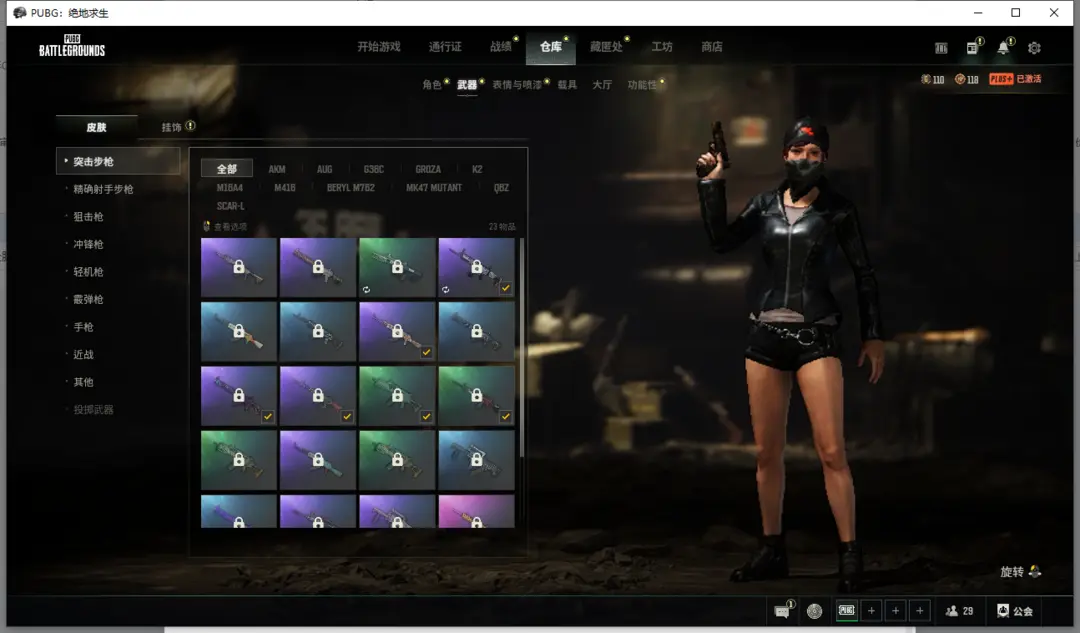Click the 查看选项 view options icon
The image size is (1080, 633).
(206, 226)
